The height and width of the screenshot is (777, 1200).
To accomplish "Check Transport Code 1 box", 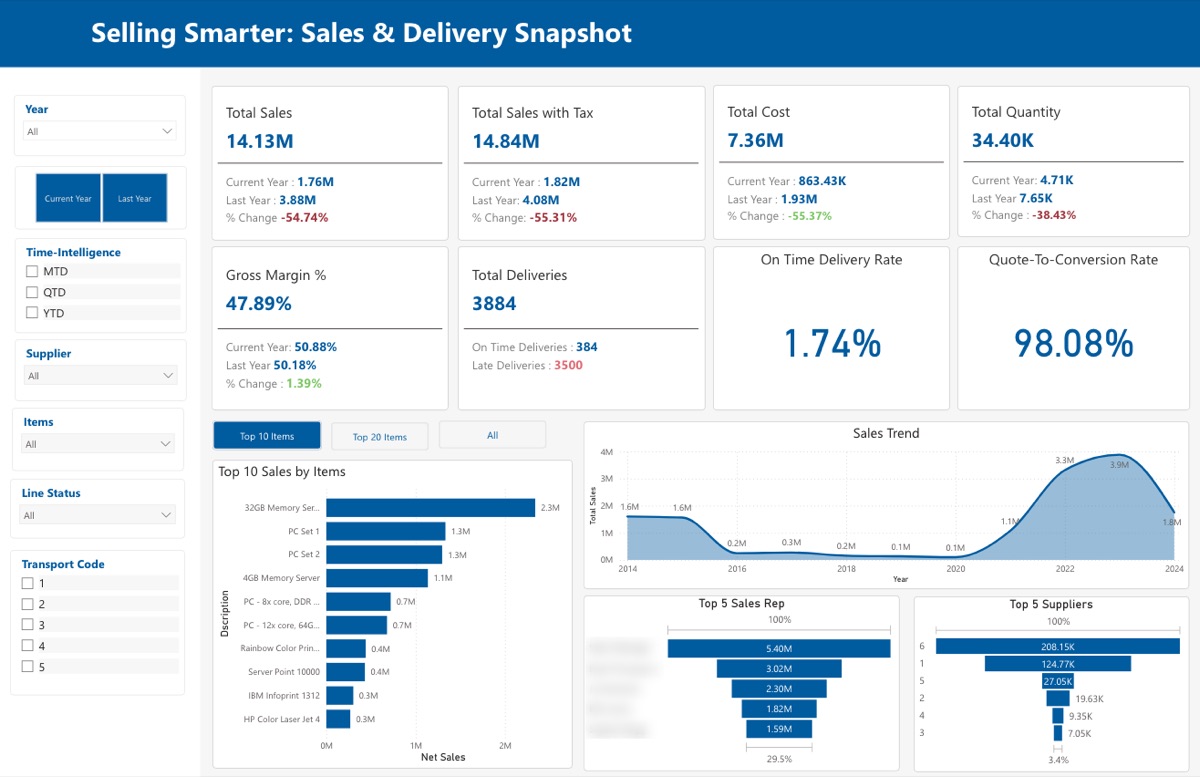I will tap(28, 583).
